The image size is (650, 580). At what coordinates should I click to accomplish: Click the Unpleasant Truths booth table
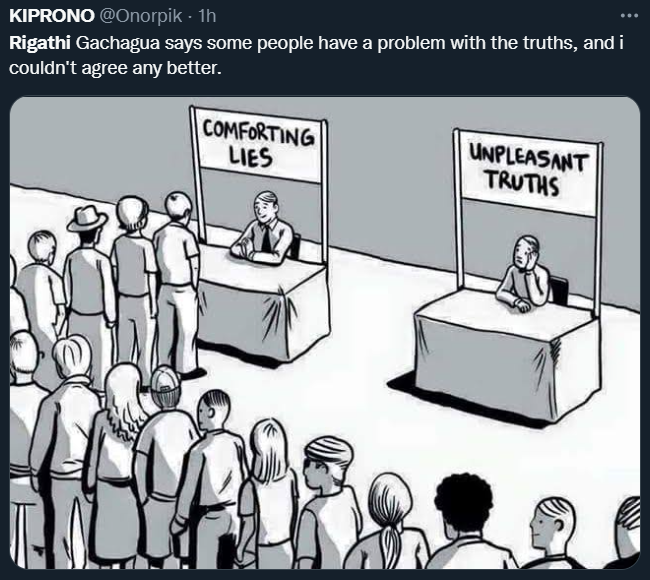[507, 355]
